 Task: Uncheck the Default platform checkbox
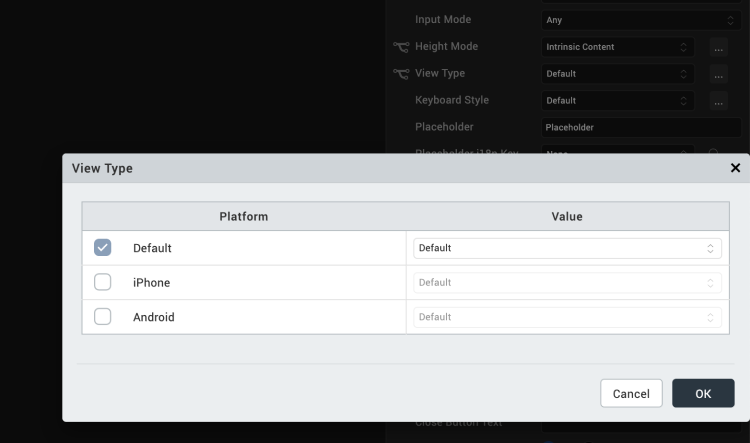[x=102, y=248]
